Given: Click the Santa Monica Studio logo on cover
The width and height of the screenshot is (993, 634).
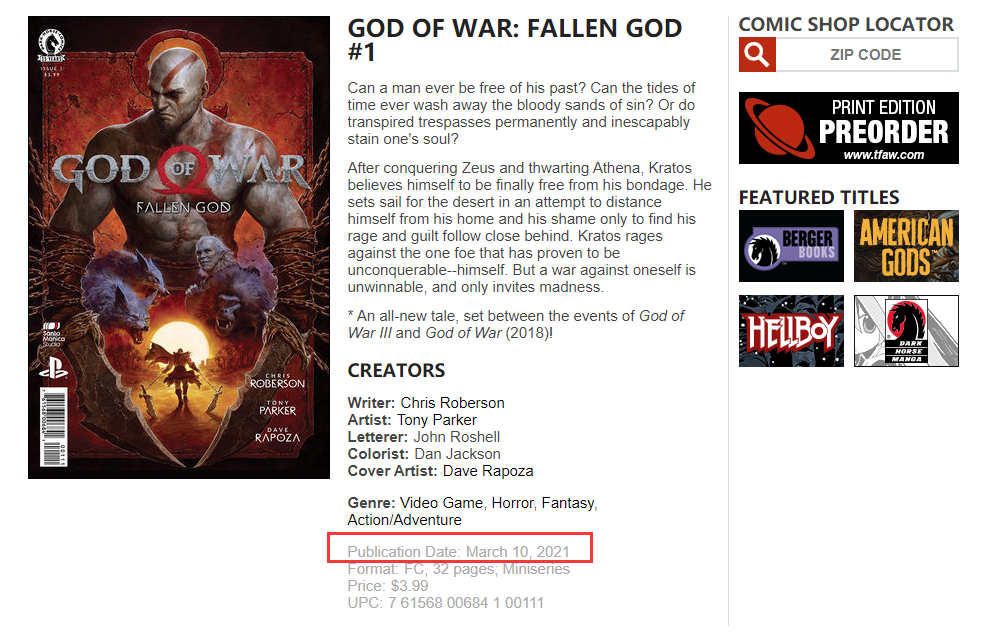Looking at the screenshot, I should click(53, 334).
